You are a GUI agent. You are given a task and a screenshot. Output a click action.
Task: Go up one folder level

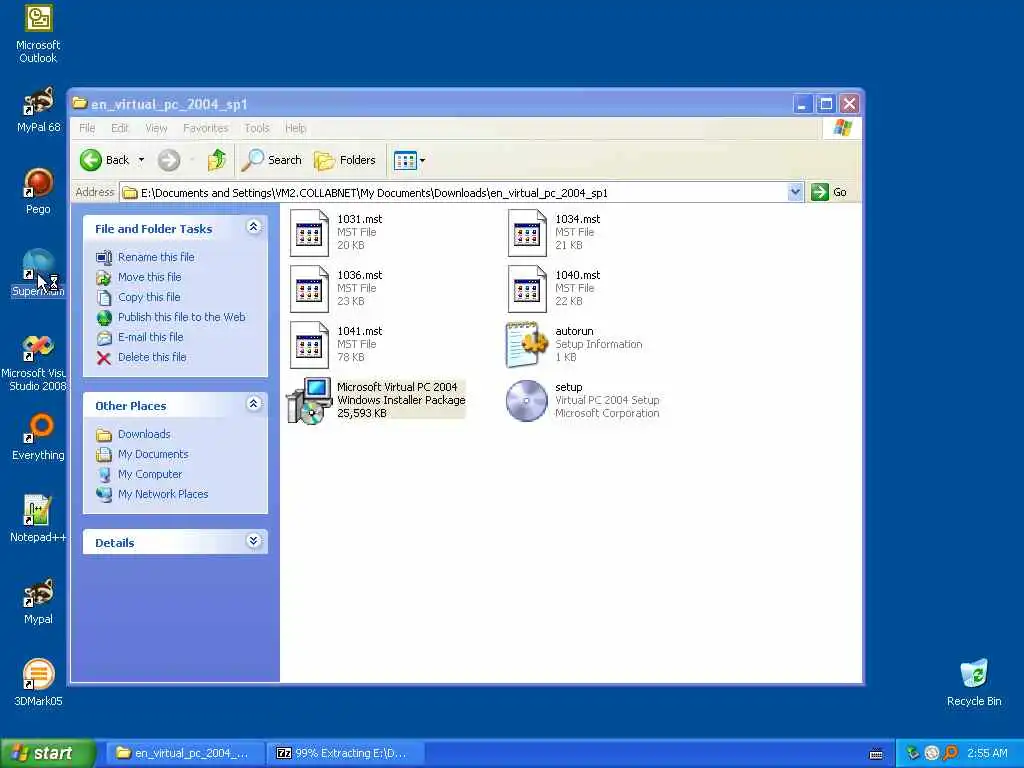217,160
